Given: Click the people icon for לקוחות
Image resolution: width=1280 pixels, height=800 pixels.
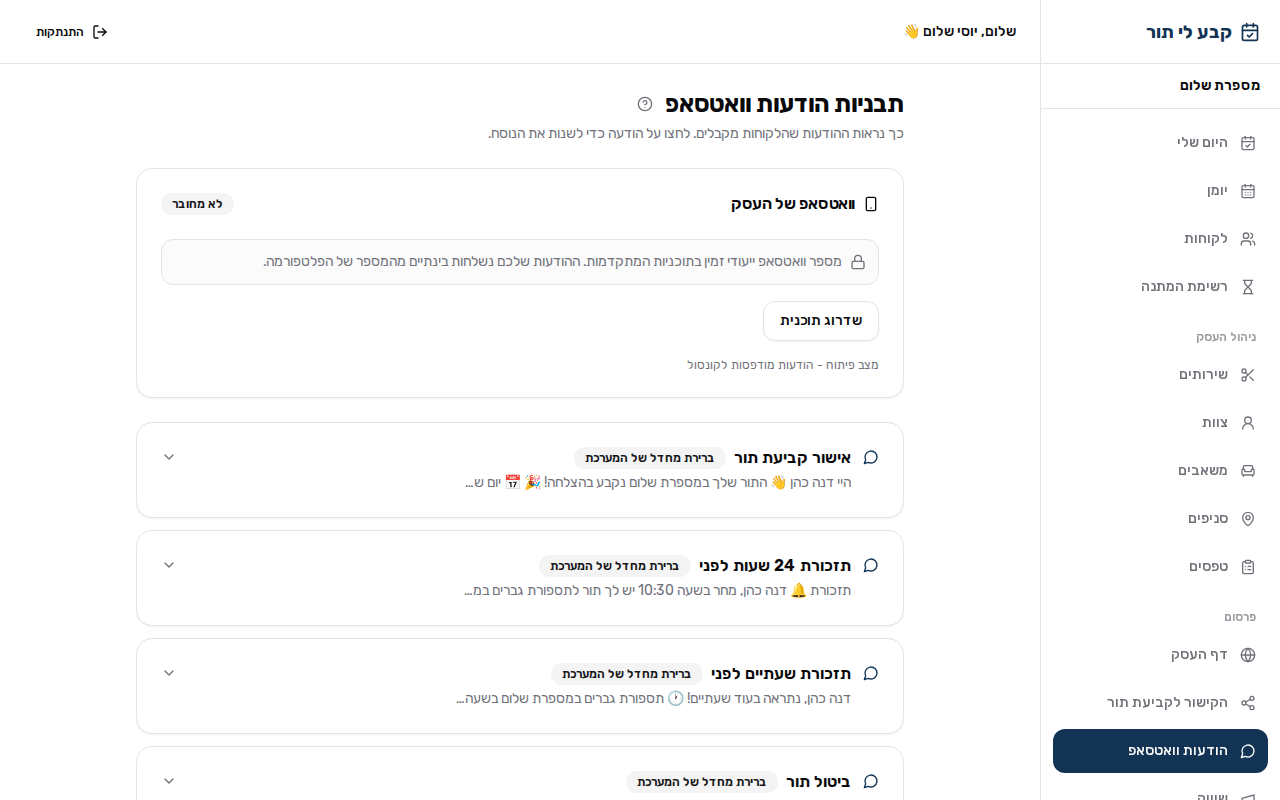Looking at the screenshot, I should point(1248,239).
